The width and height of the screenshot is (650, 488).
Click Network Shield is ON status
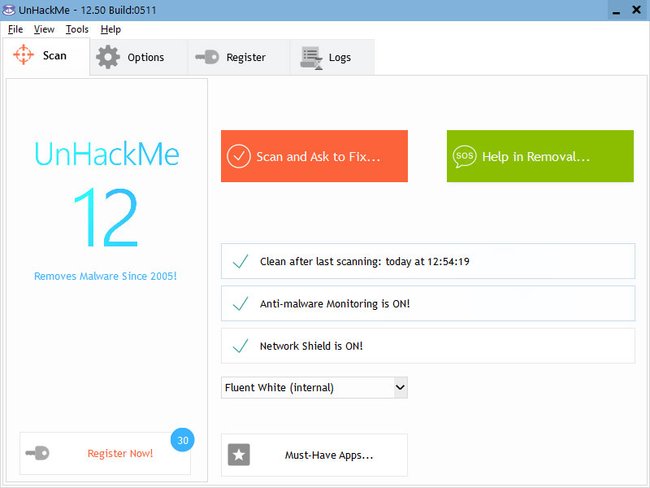point(428,346)
